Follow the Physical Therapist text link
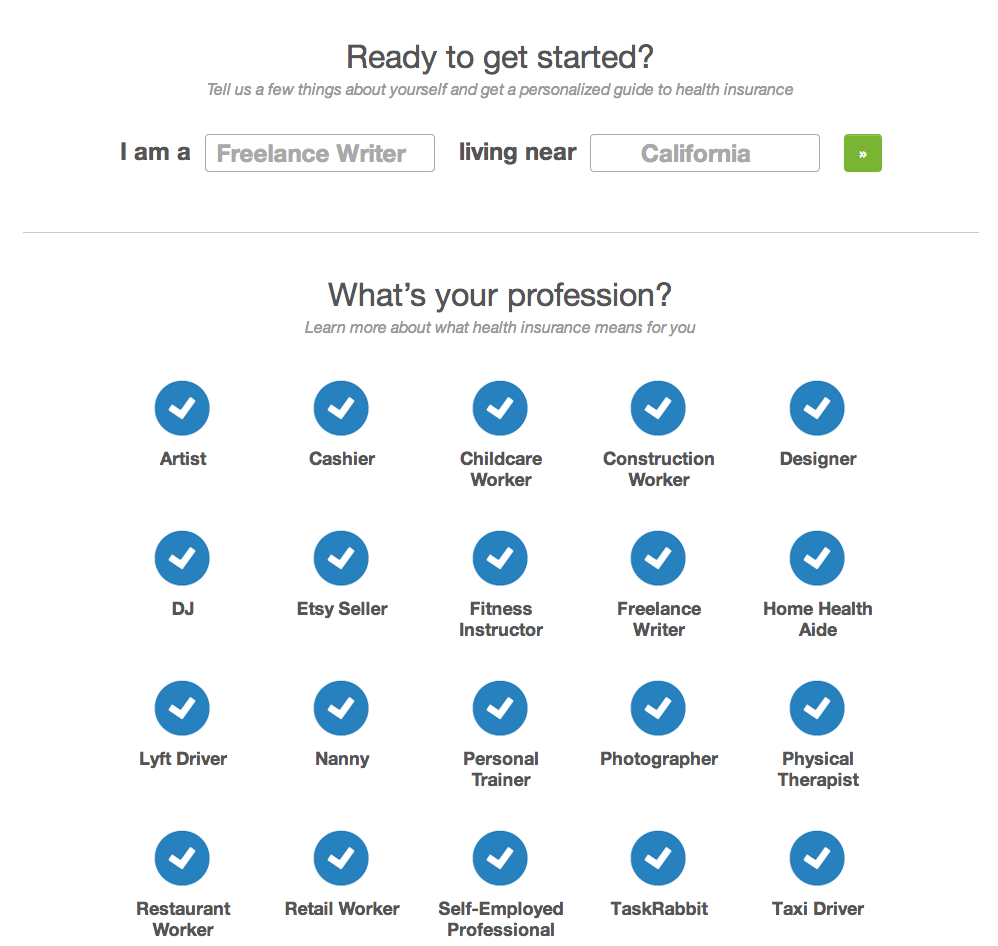Viewport: 998px width, 946px height. [818, 769]
